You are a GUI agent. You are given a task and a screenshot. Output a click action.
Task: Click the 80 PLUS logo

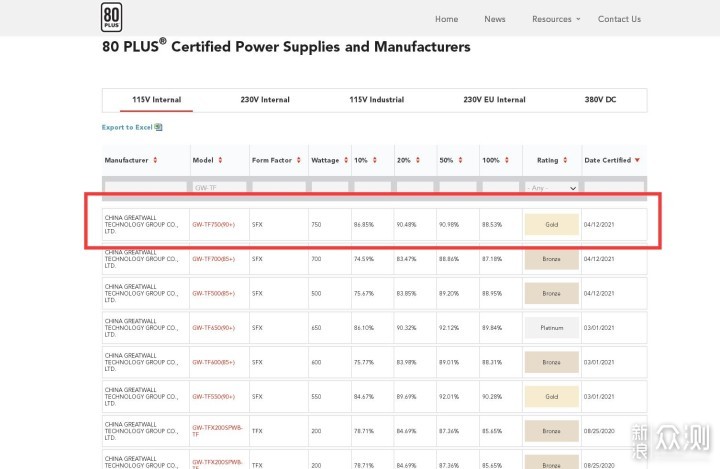click(x=112, y=17)
